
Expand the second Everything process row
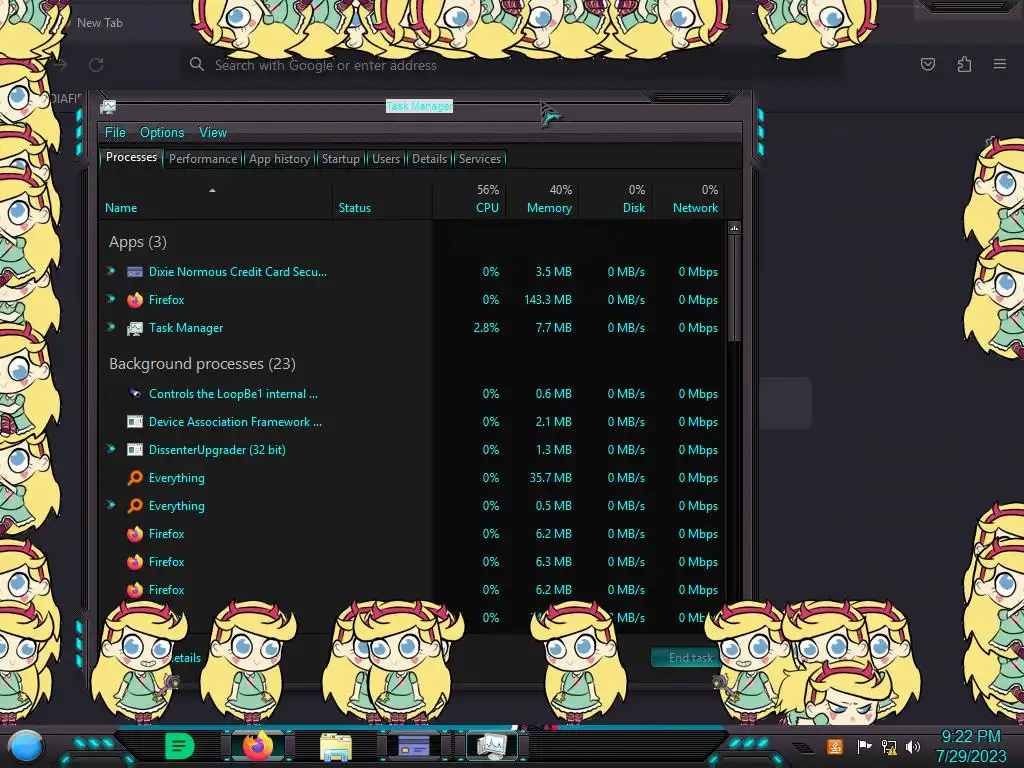(111, 505)
